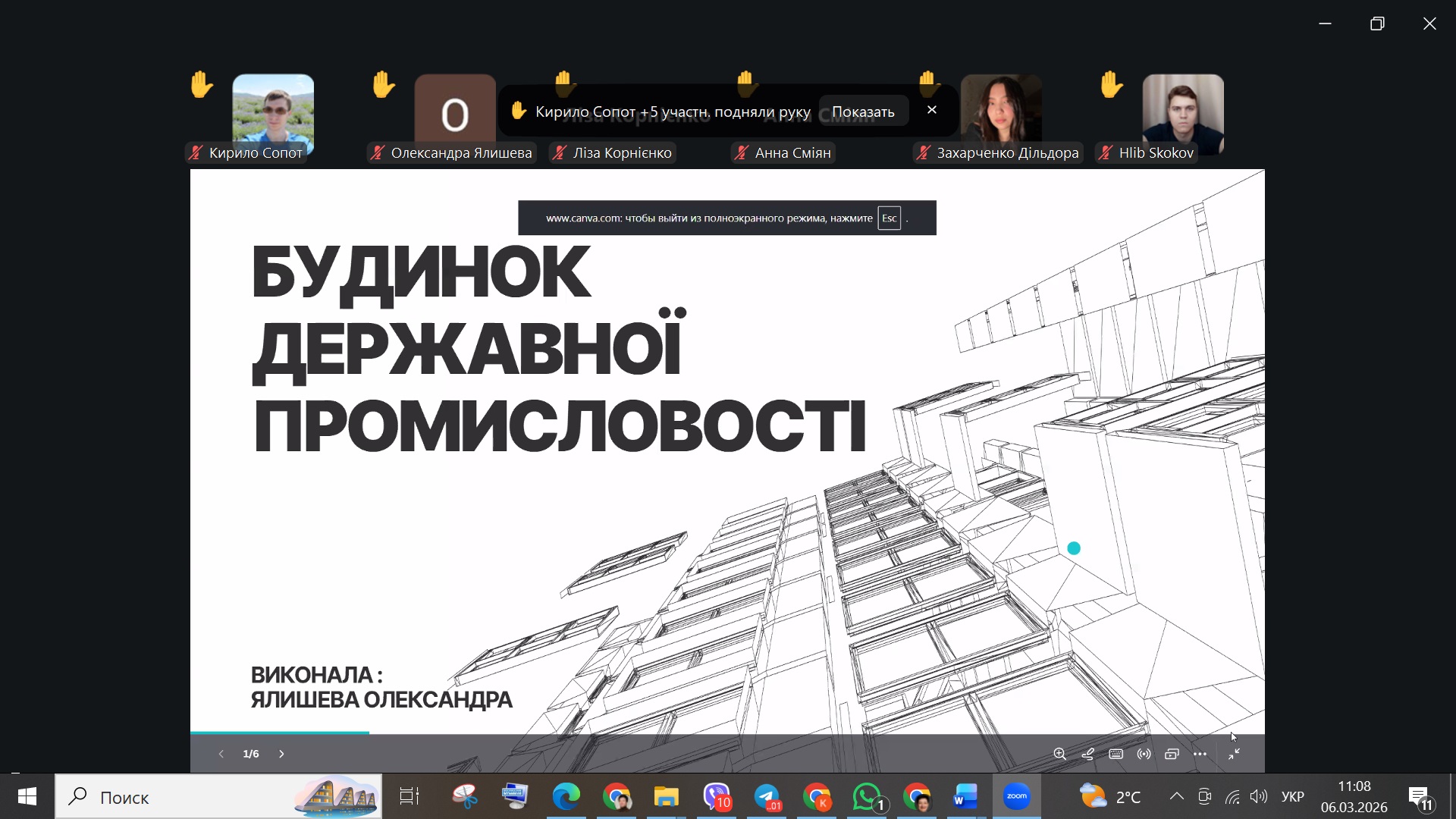Image resolution: width=1456 pixels, height=819 pixels.
Task: Open the three-dots more options menu
Action: (1200, 754)
